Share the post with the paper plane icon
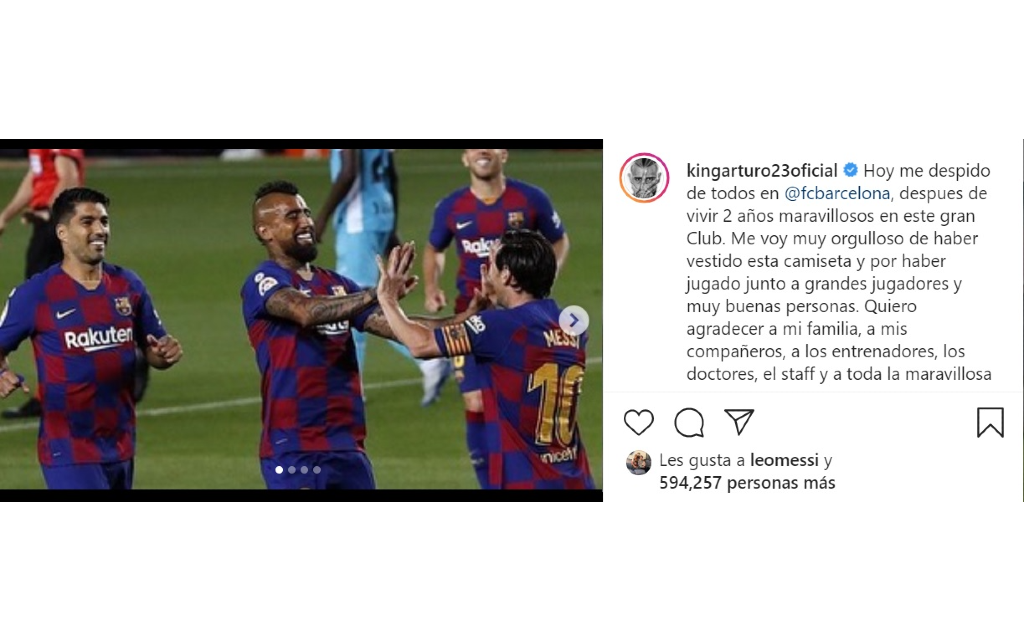This screenshot has height=640, width=1024. 739,422
